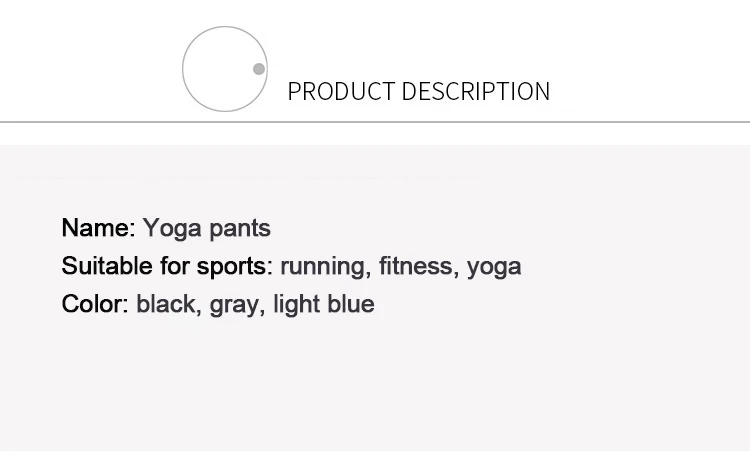Select the word PRODUCT in the heading
750x472 pixels.
[341, 92]
